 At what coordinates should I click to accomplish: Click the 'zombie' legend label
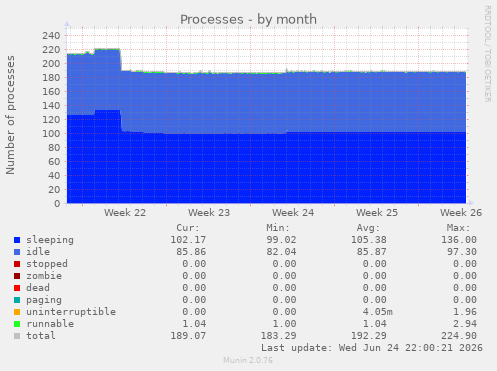(x=44, y=276)
